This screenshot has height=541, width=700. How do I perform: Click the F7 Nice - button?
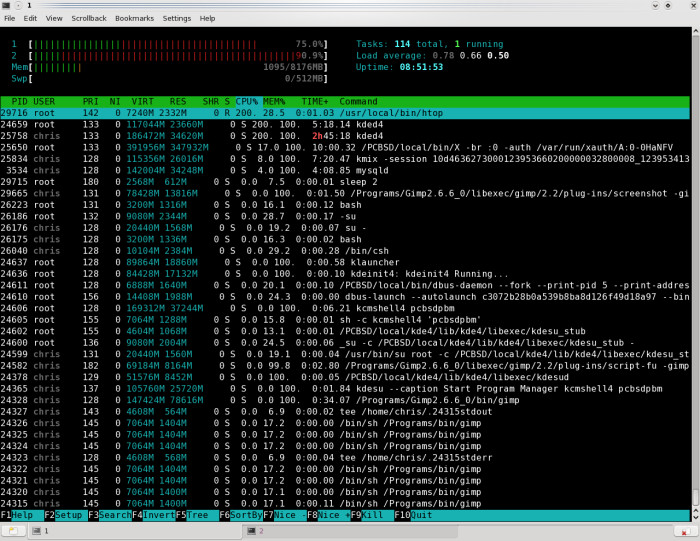click(x=285, y=515)
